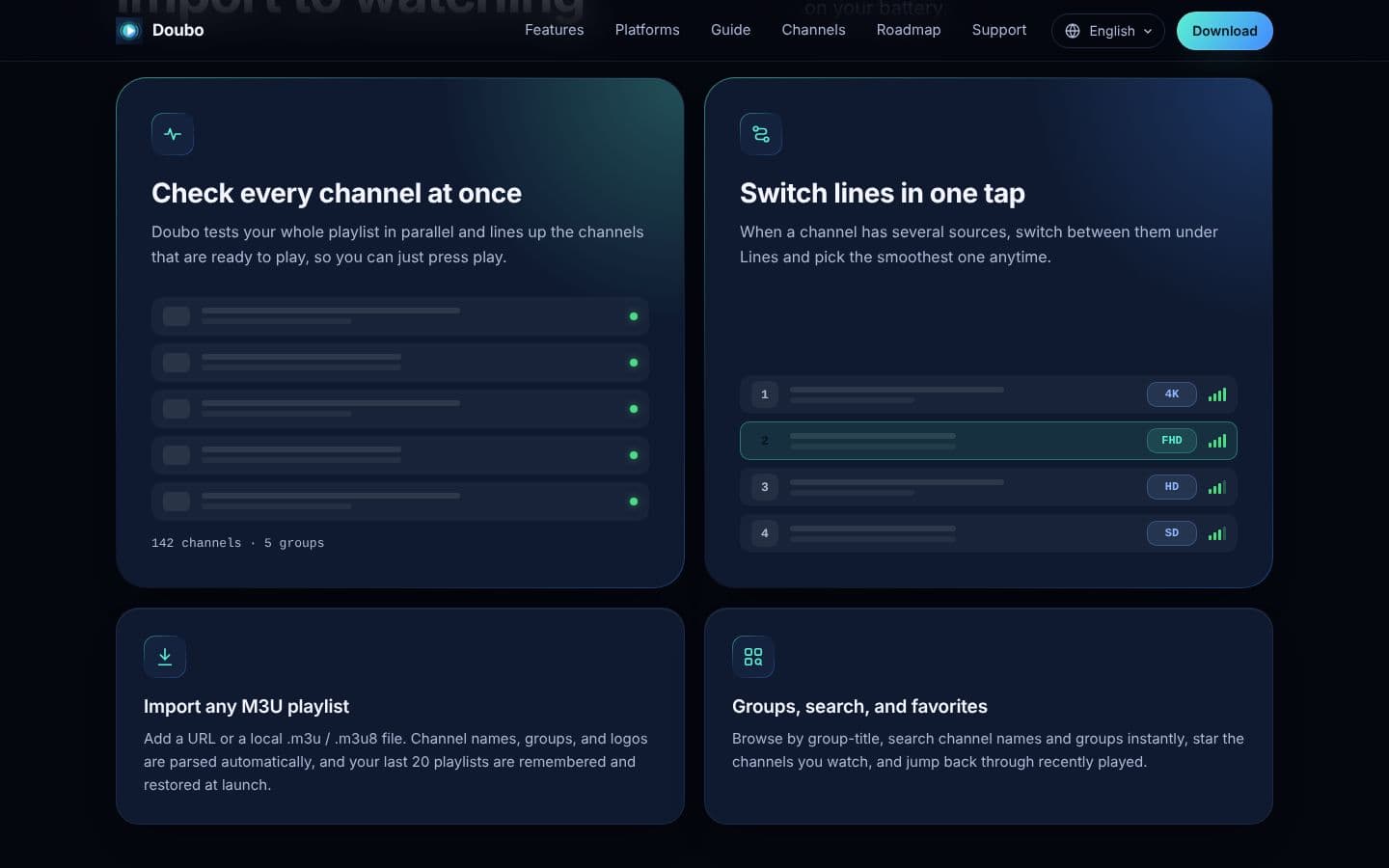
Task: Click the '142 channels · 5 groups' text
Action: tap(237, 543)
